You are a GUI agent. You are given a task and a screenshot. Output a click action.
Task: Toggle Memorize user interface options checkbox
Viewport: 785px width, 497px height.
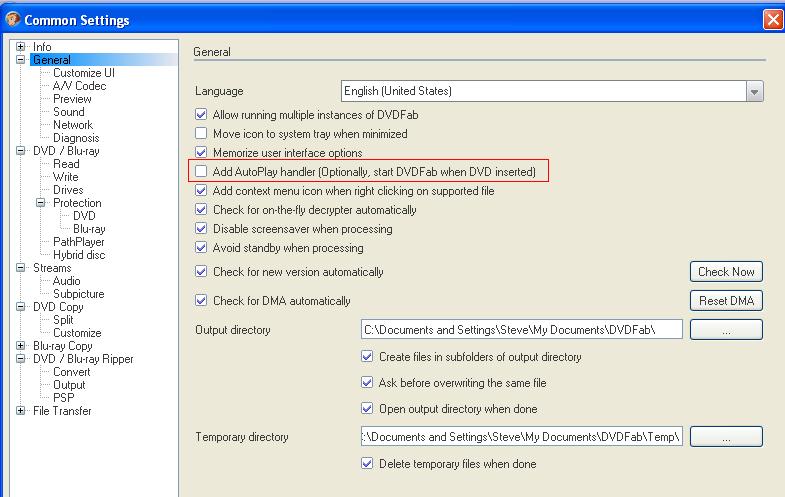[201, 152]
